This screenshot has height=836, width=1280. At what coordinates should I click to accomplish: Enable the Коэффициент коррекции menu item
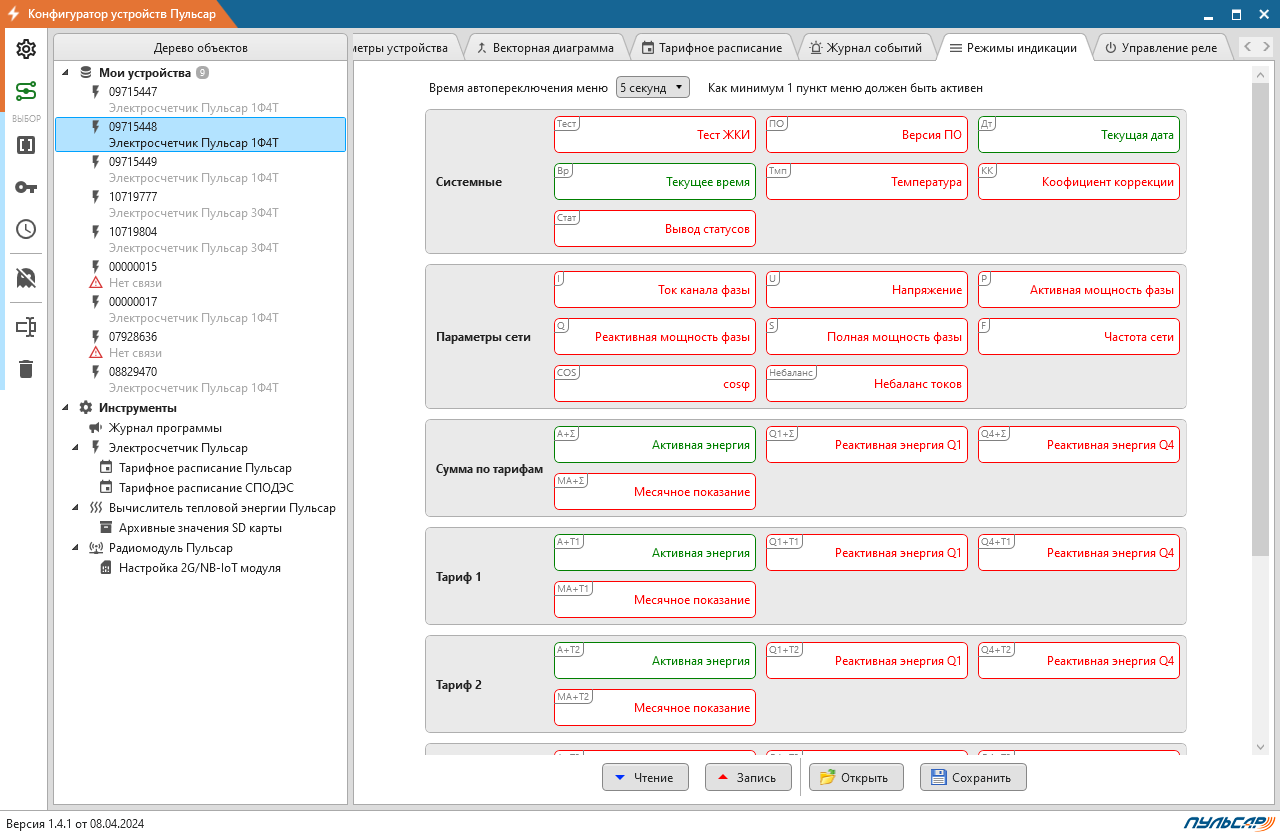1079,182
